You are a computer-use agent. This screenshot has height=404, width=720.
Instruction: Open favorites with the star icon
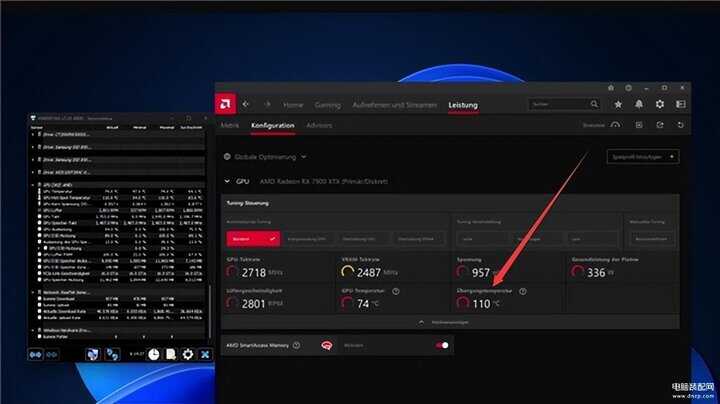(x=618, y=104)
